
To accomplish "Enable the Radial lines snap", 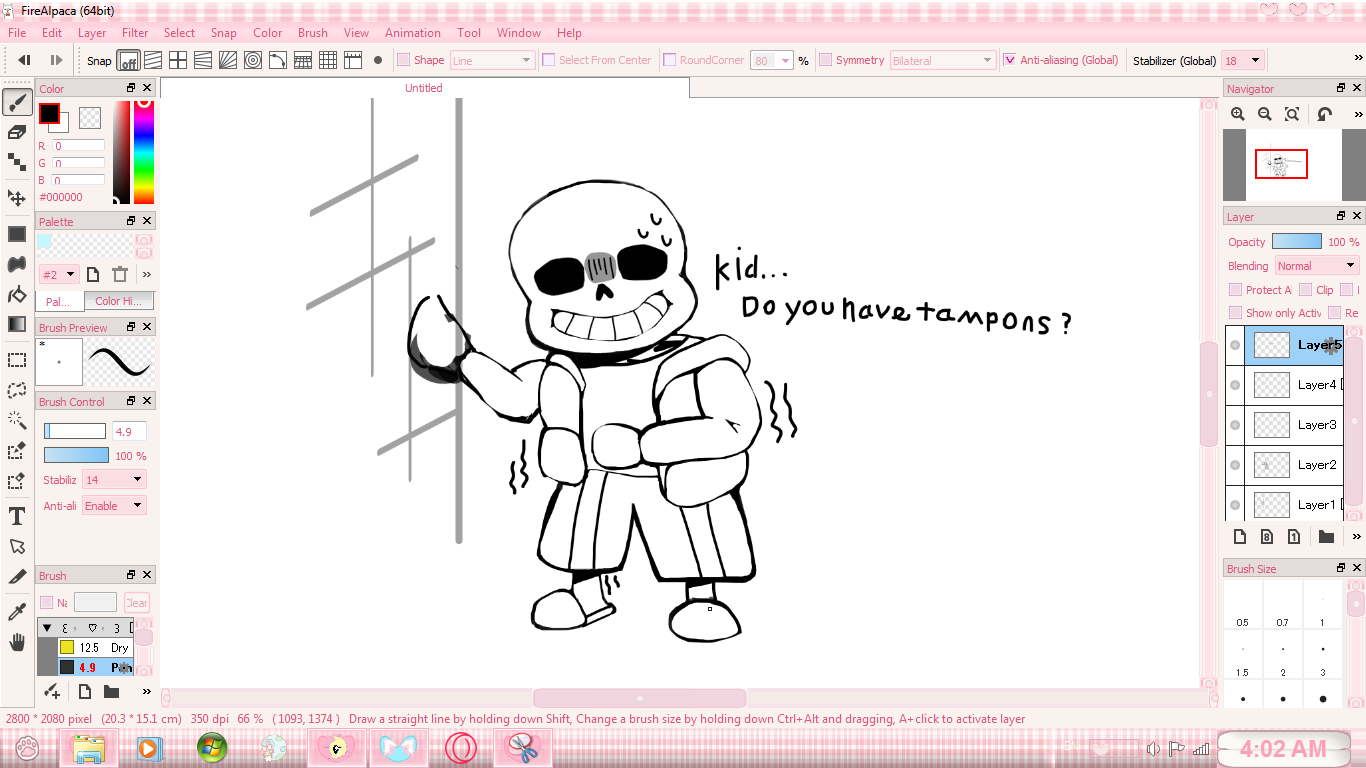I will click(228, 60).
